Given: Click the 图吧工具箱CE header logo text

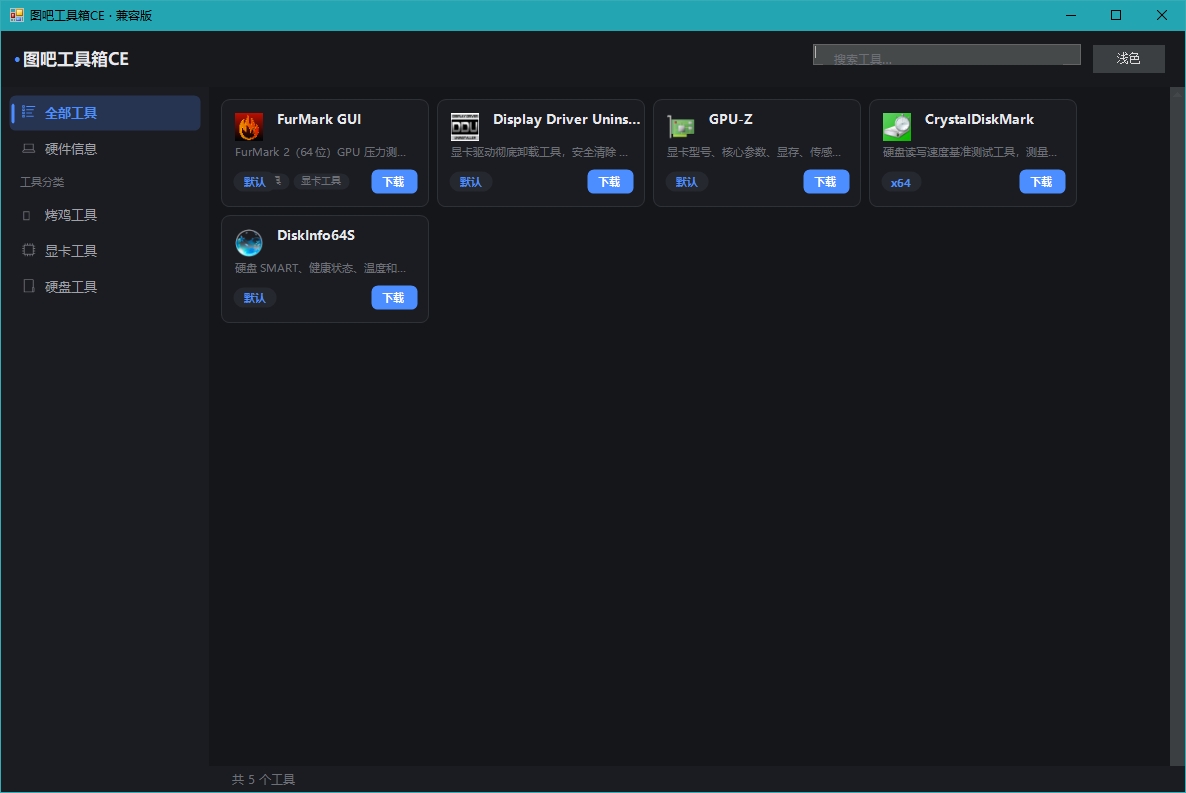Looking at the screenshot, I should pos(76,59).
